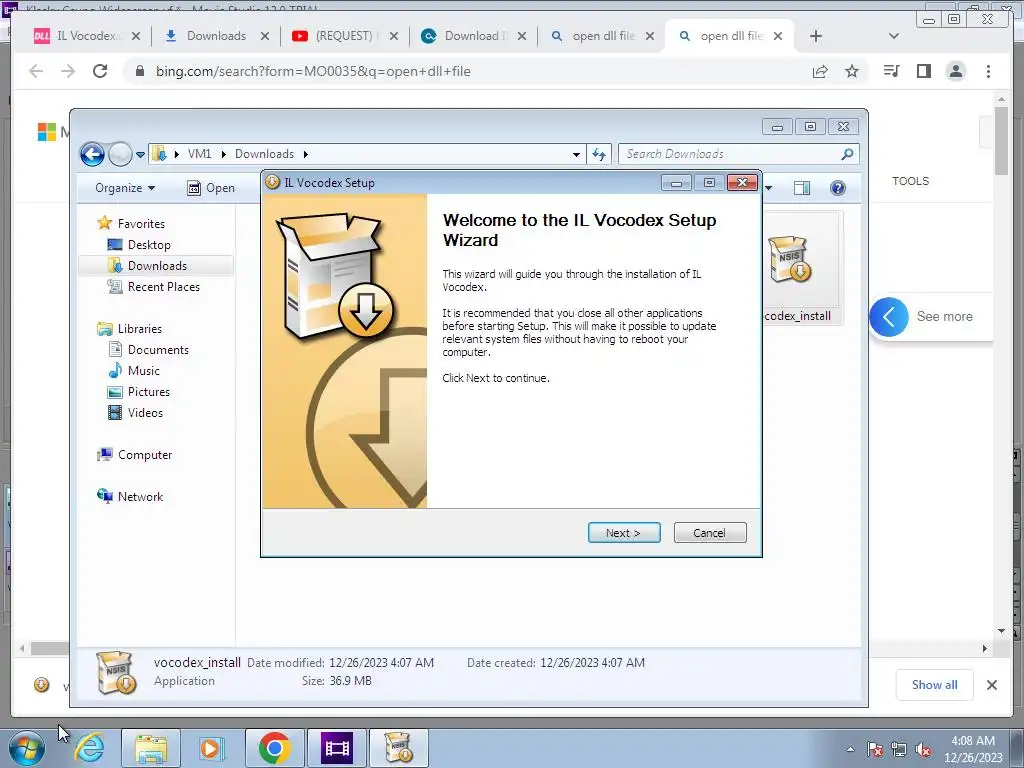The height and width of the screenshot is (768, 1024).
Task: Open Videos library
Action: tap(135, 413)
